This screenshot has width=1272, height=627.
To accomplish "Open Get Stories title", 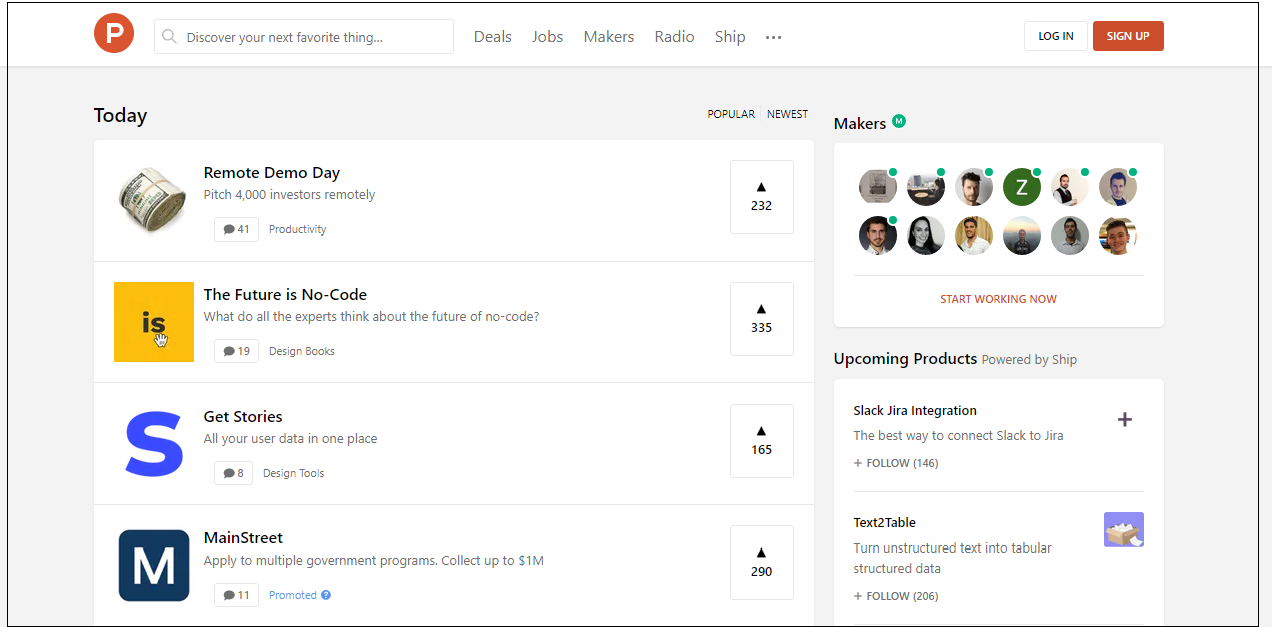I will 243,417.
